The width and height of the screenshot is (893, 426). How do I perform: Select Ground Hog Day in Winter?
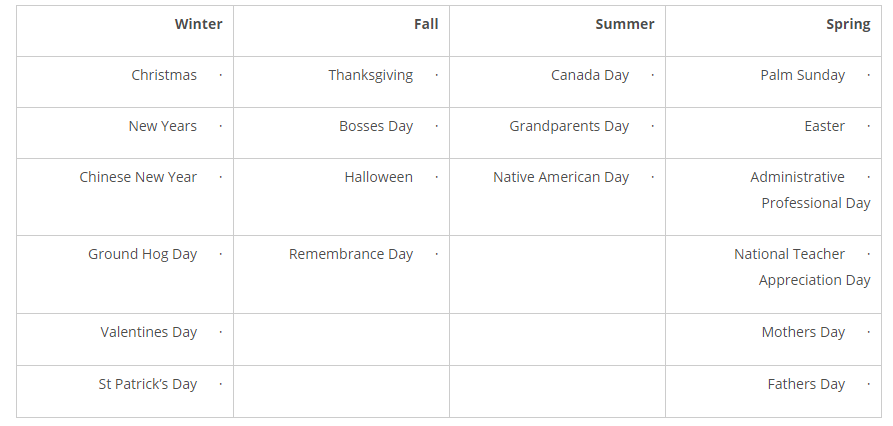pyautogui.click(x=142, y=254)
